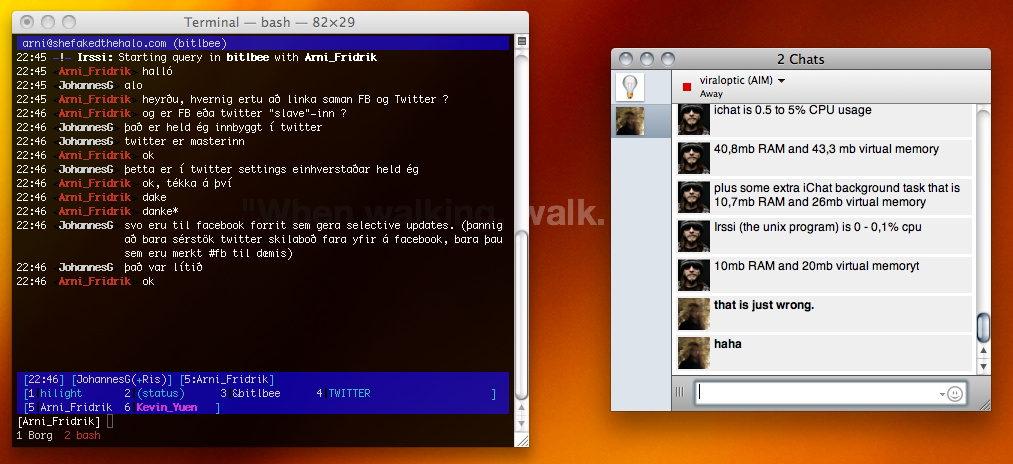Click the Terminal scrollbar thumb

pos(522,315)
